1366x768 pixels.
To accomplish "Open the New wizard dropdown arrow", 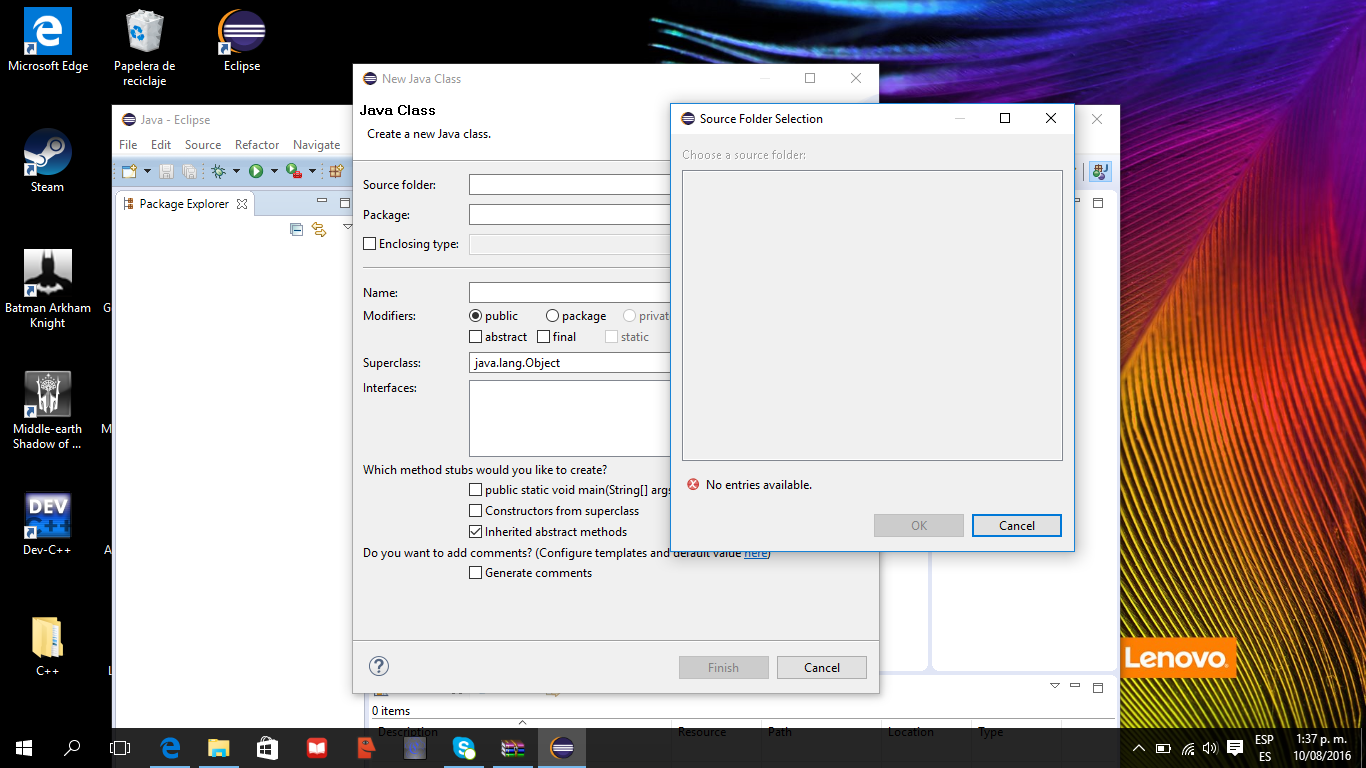I will [x=147, y=172].
